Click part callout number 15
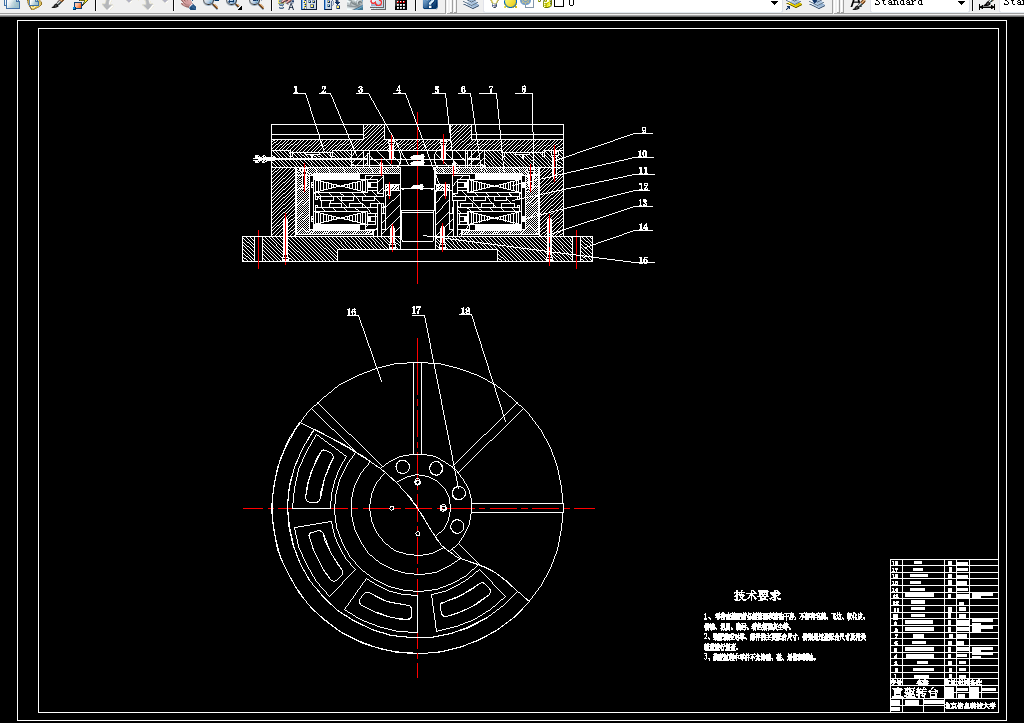The width and height of the screenshot is (1024, 723). [643, 261]
